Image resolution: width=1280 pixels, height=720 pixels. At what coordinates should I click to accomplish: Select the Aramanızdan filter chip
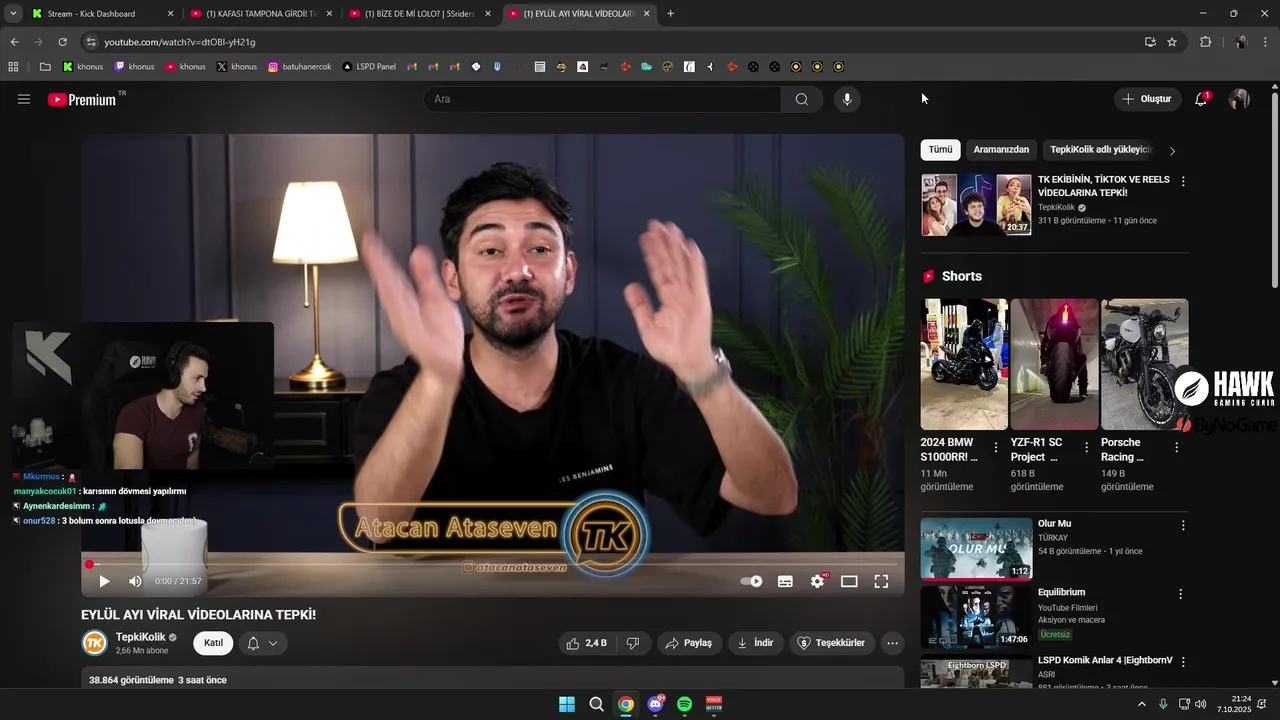point(1001,150)
